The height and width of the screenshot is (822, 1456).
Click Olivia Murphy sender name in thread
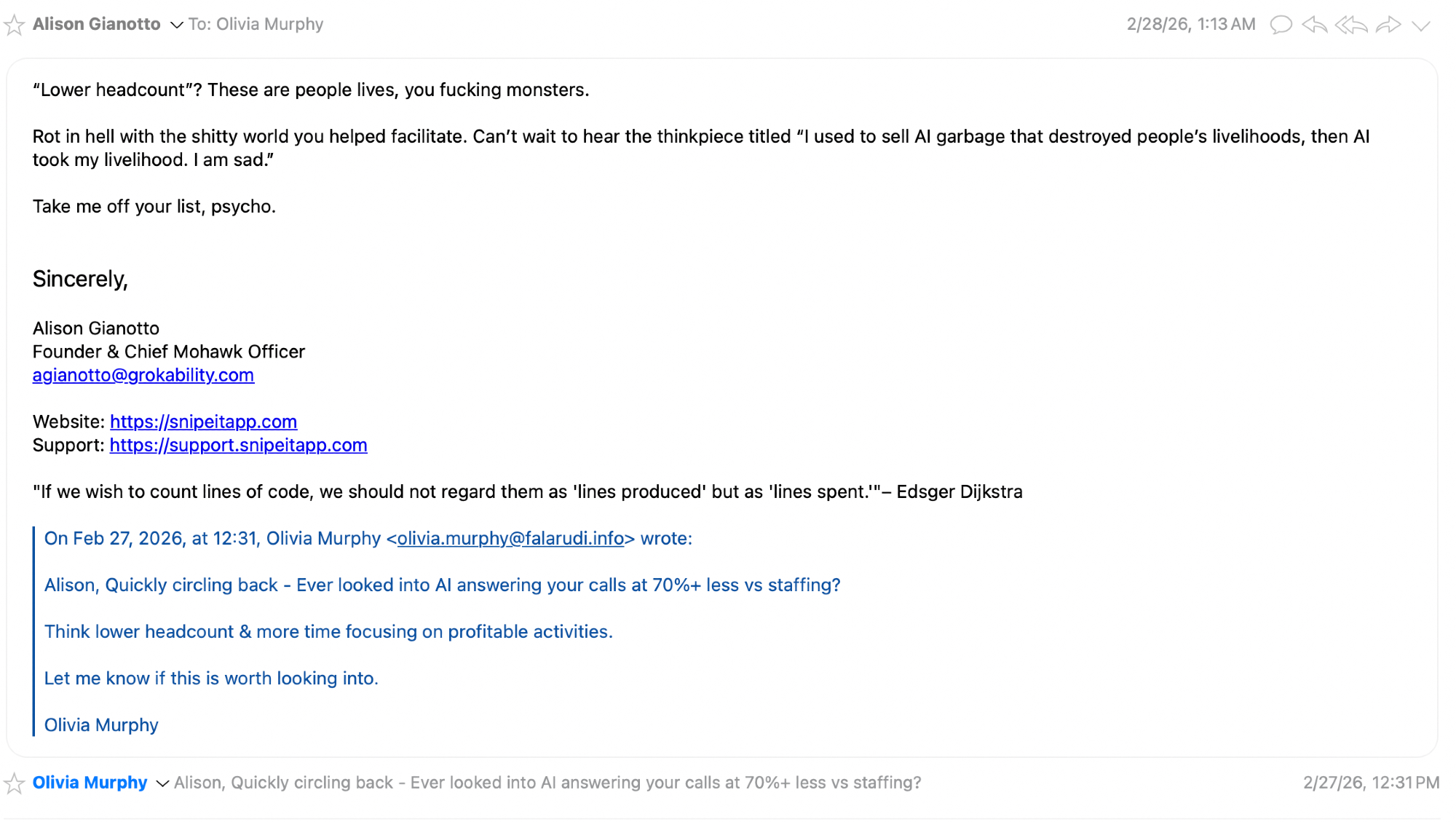[90, 783]
